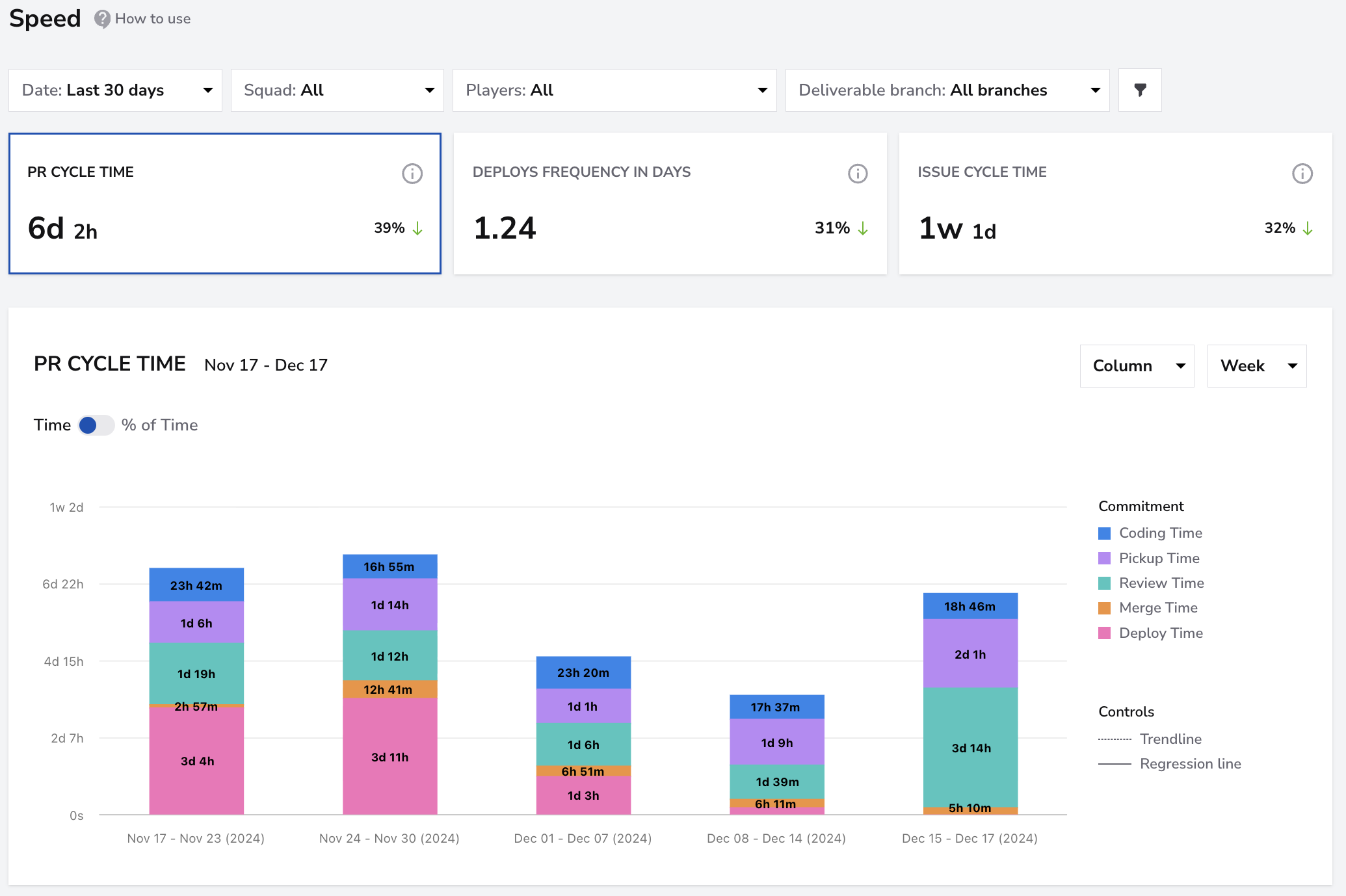Click the PR Cycle Time green down arrow

(418, 228)
